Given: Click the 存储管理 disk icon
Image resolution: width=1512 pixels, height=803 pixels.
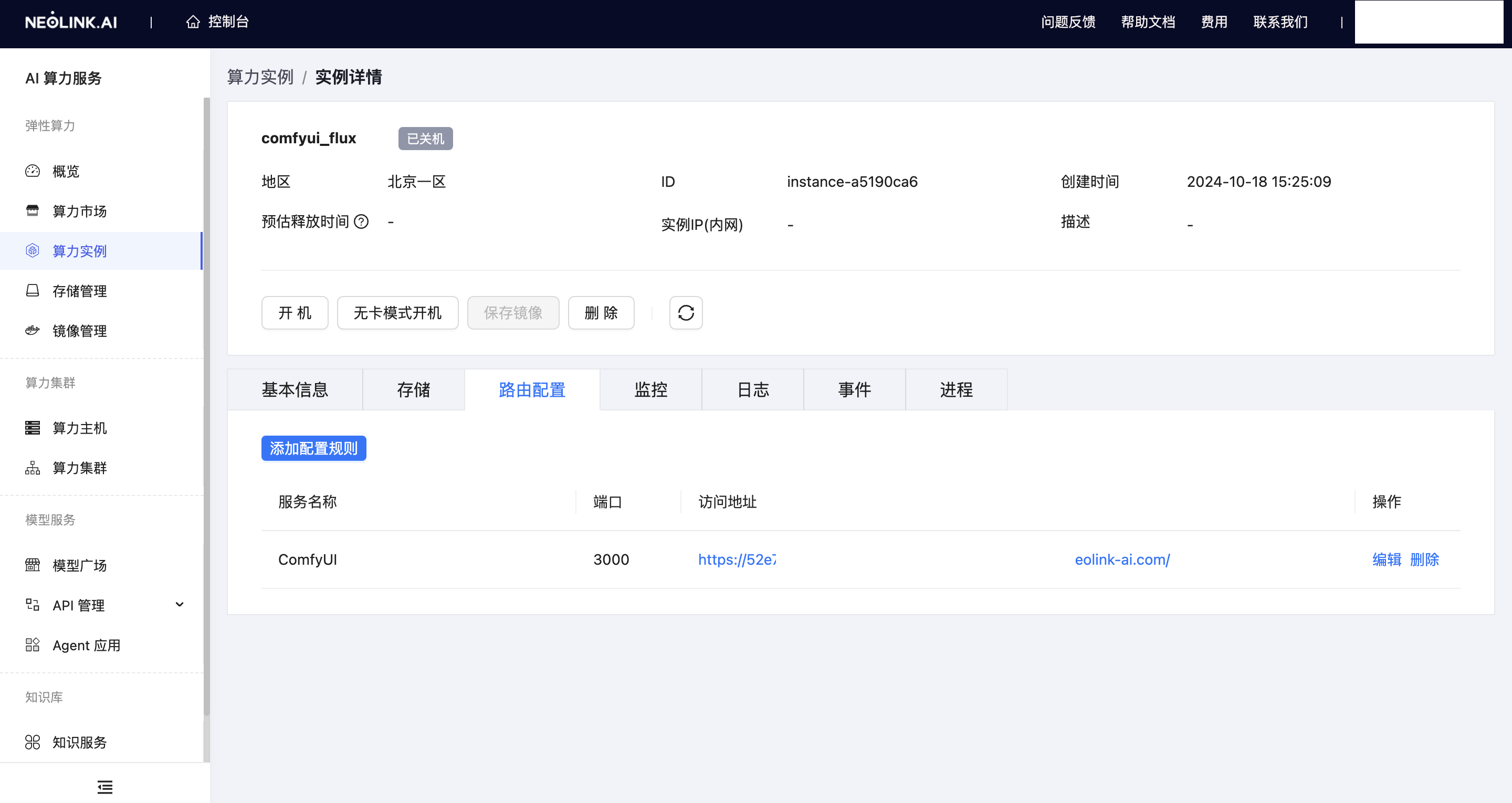Looking at the screenshot, I should point(32,291).
